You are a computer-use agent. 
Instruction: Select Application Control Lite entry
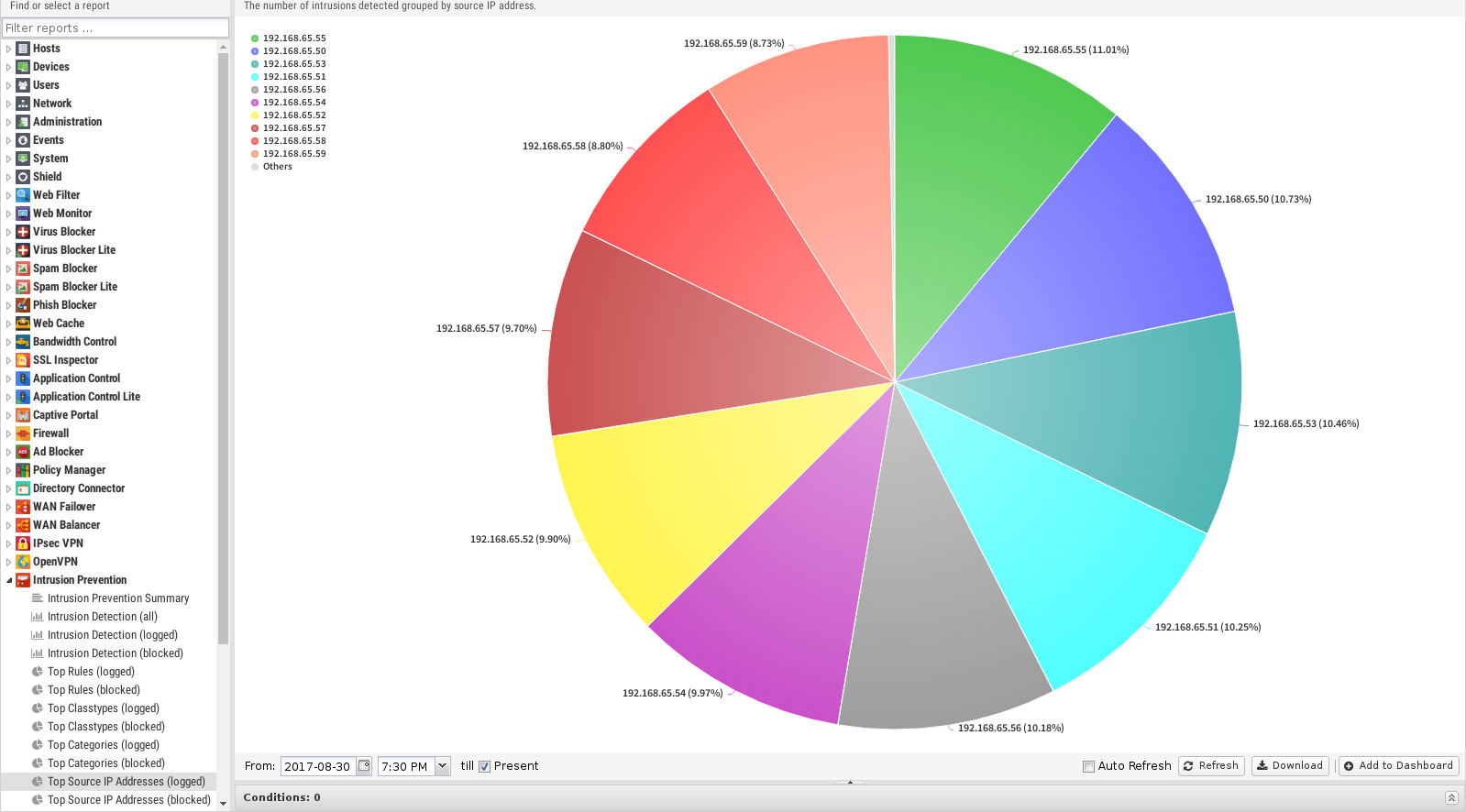86,397
